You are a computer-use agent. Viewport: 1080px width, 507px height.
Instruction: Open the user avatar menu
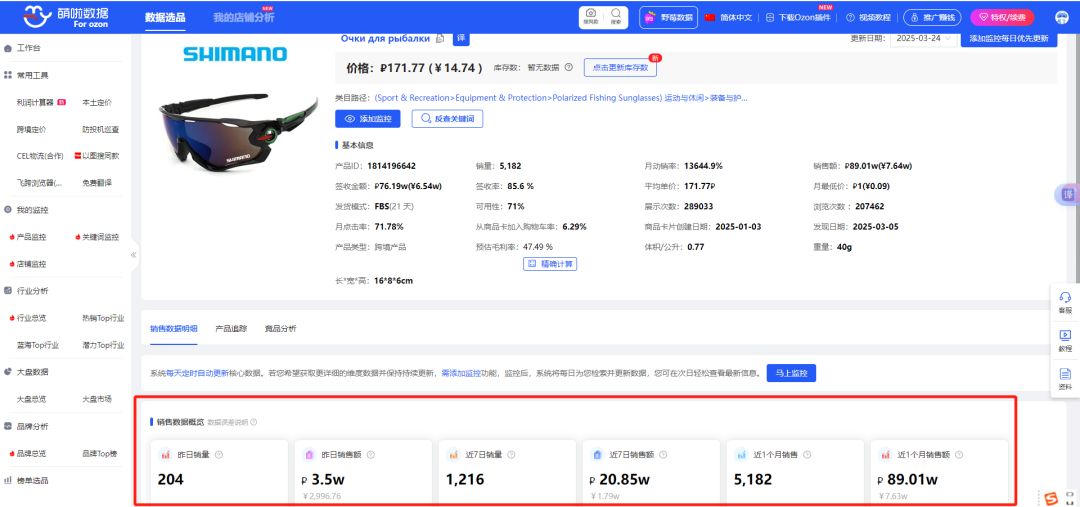coord(1061,17)
